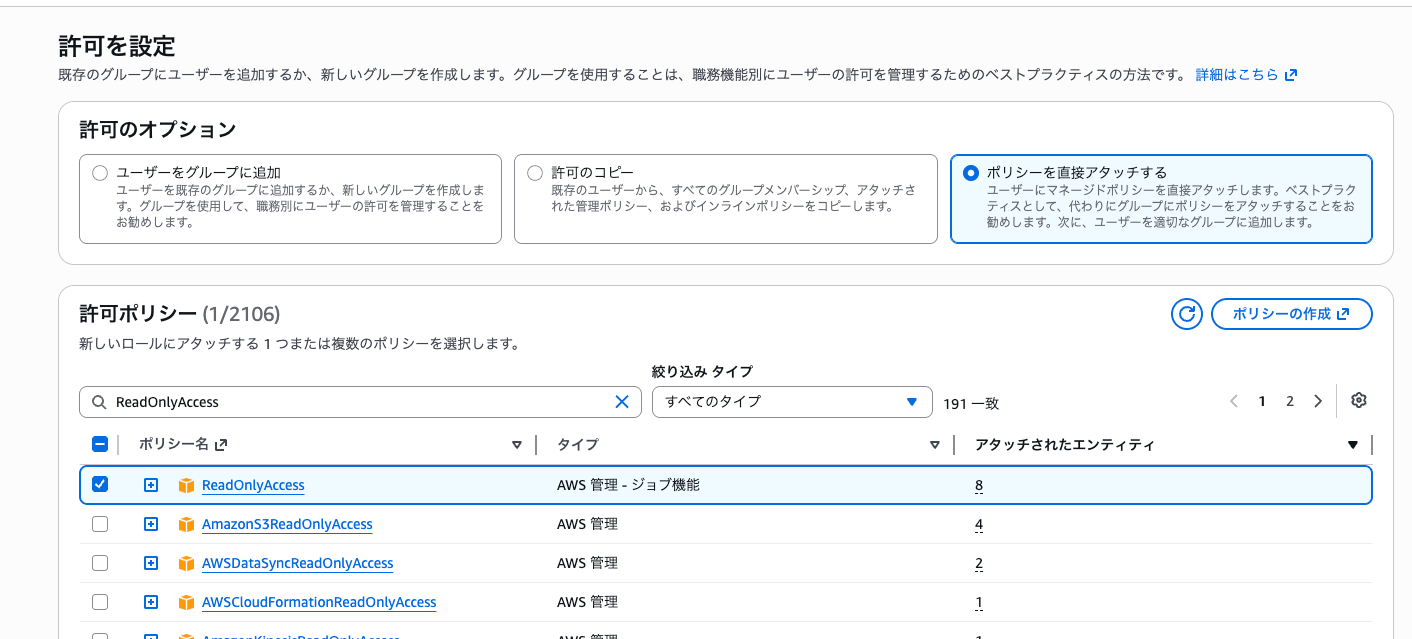Open the 詳細はこちら link

tap(1246, 75)
